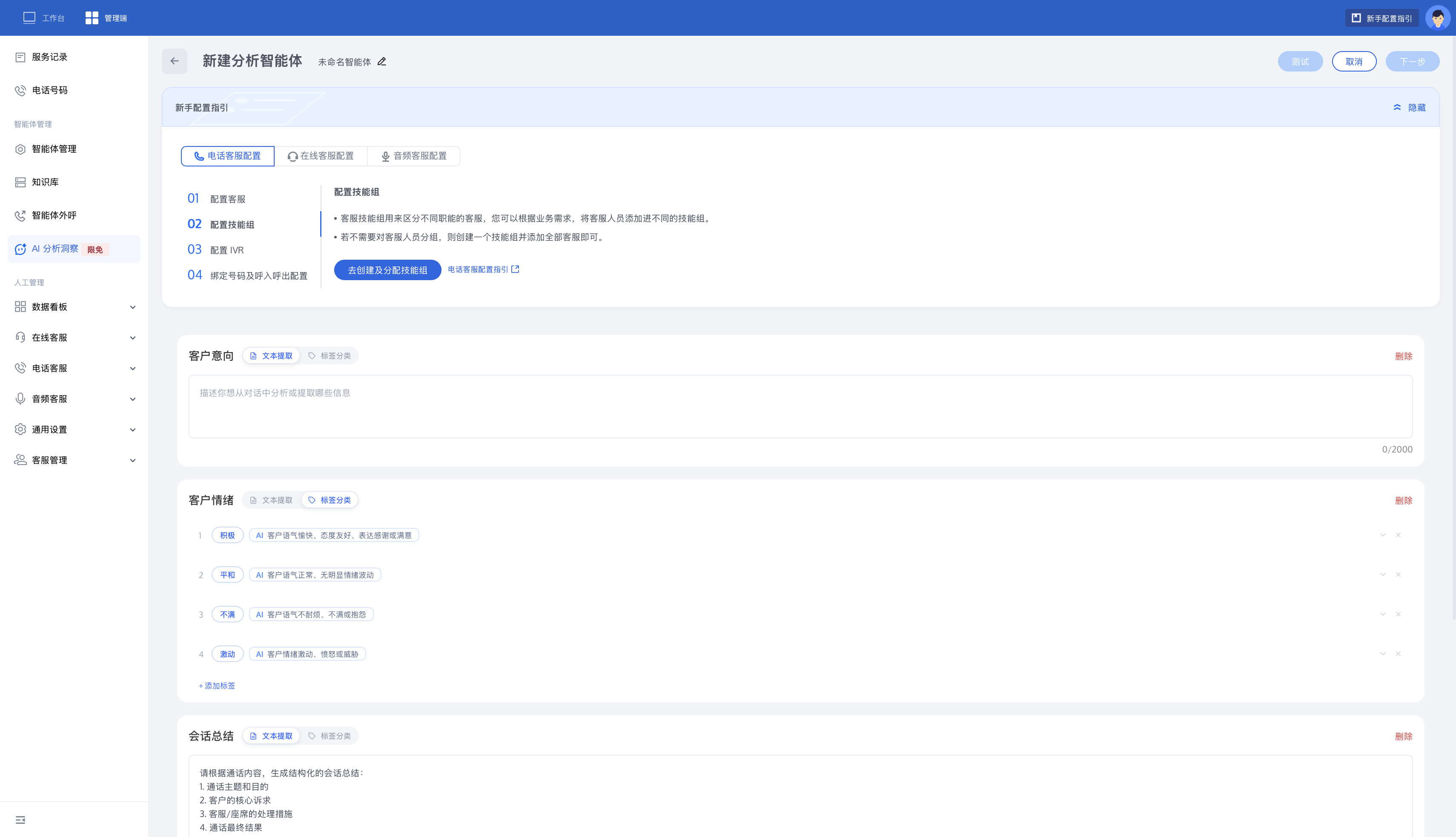
Task: Select step 01 配置客服
Action: coord(217,199)
